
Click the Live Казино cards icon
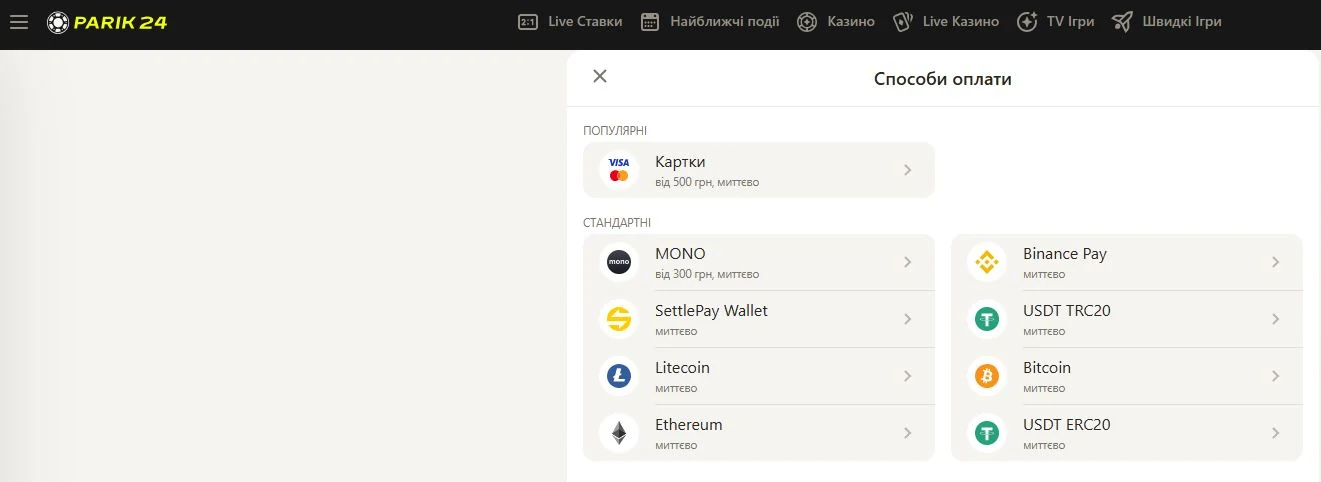[x=903, y=22]
